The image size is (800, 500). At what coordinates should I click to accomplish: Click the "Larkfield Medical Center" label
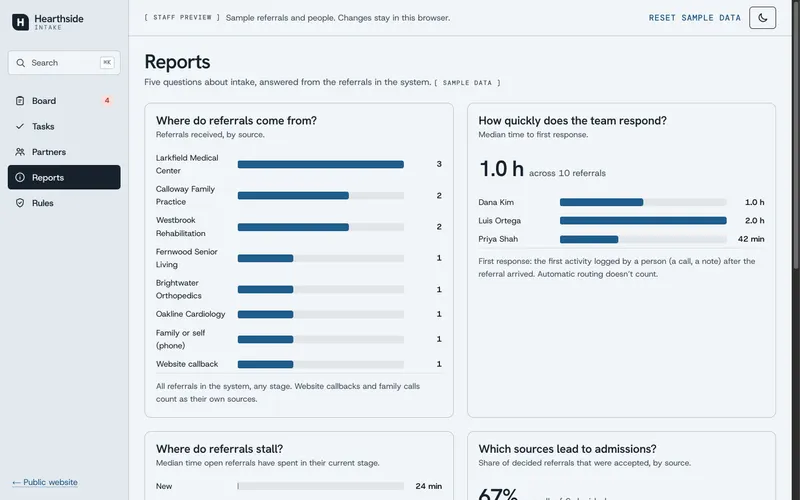point(187,164)
